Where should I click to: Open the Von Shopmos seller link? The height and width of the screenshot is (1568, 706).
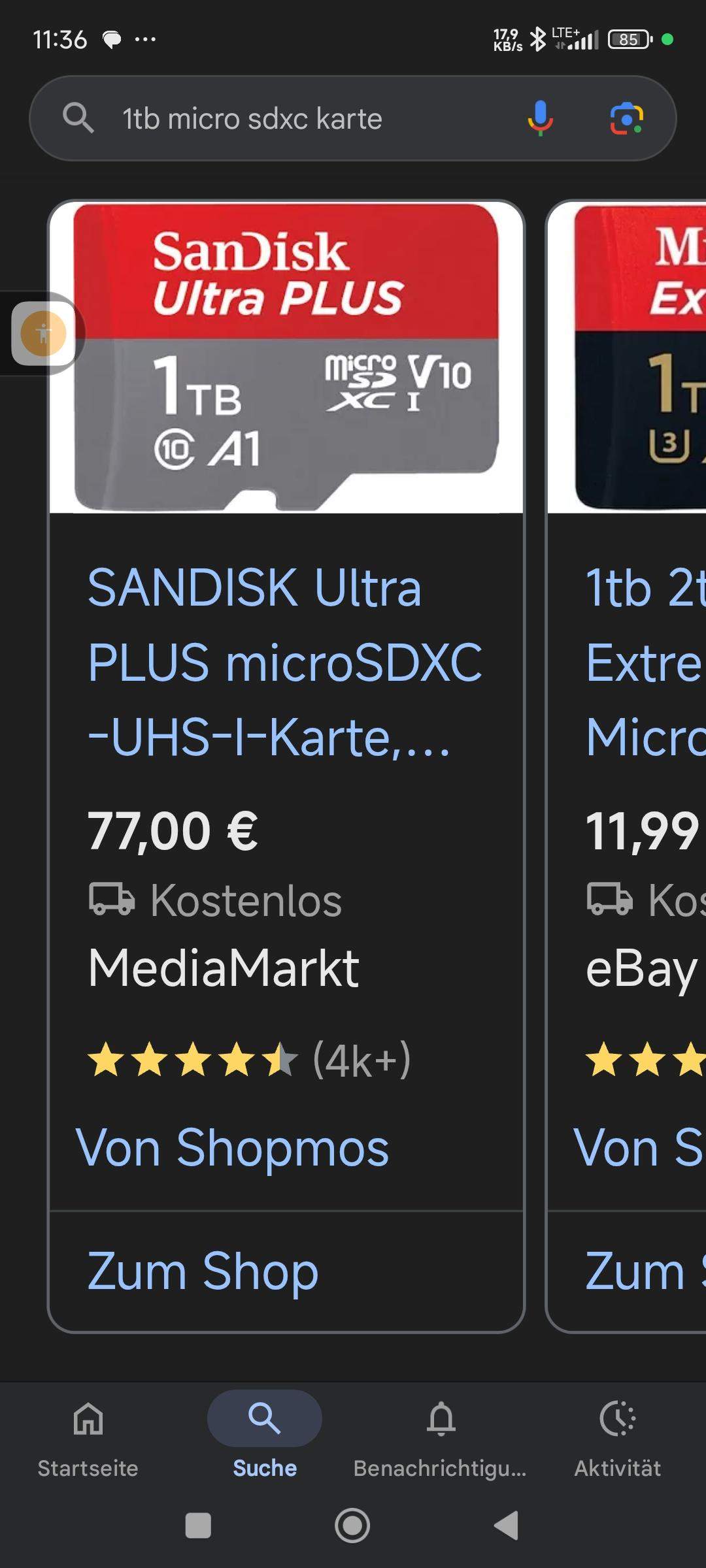coord(237,1147)
